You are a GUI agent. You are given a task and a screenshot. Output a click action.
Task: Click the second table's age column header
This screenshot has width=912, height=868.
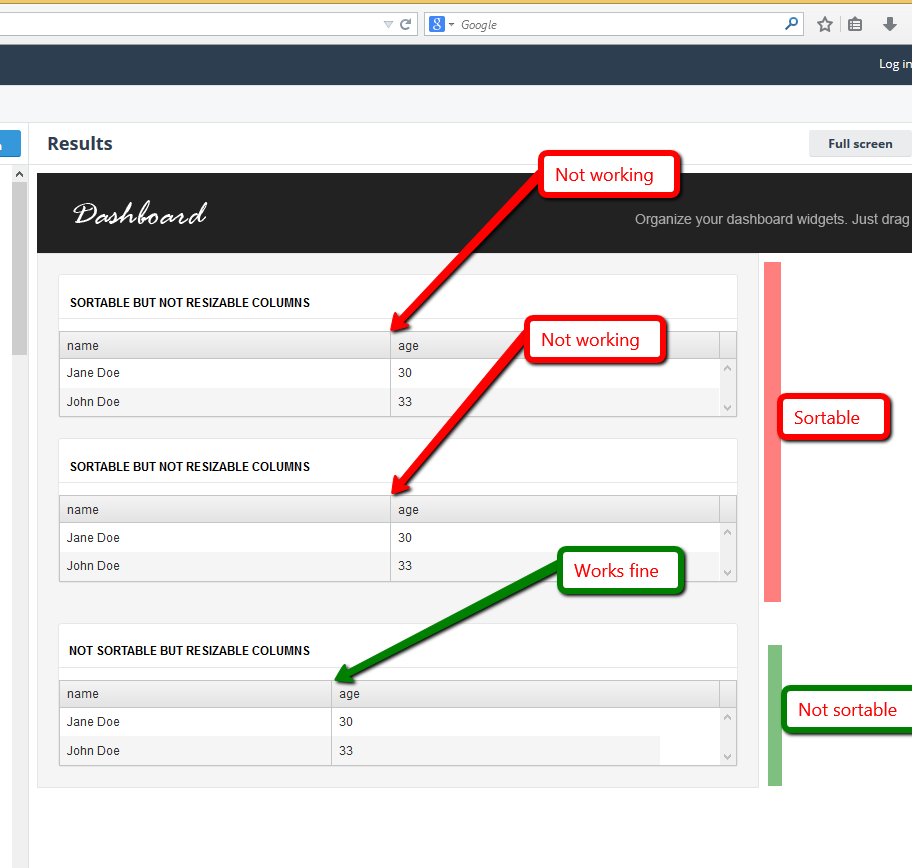[555, 510]
